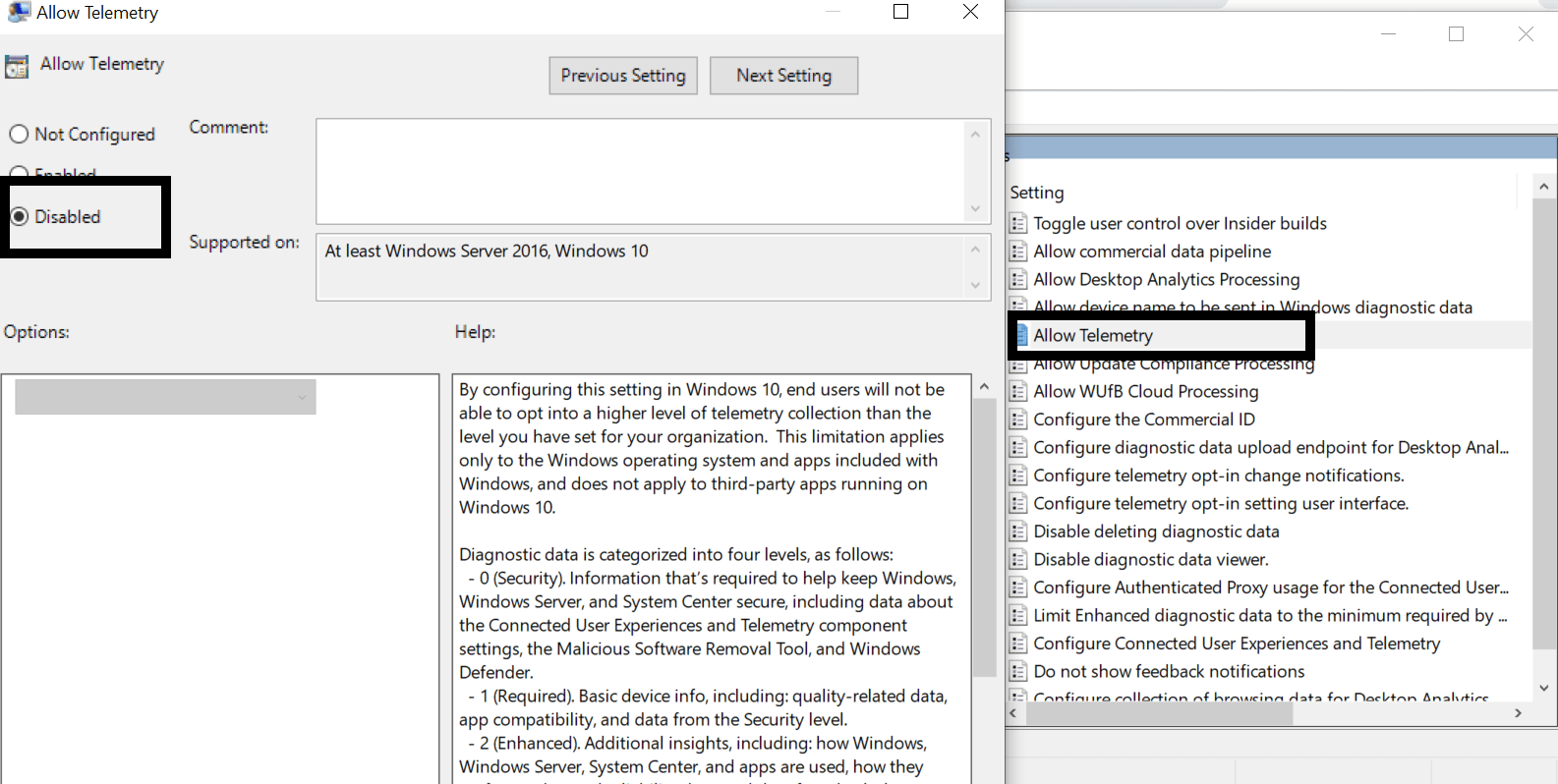
Task: Click icon beside Allow Desktop Analytics Processing
Action: (x=1018, y=280)
